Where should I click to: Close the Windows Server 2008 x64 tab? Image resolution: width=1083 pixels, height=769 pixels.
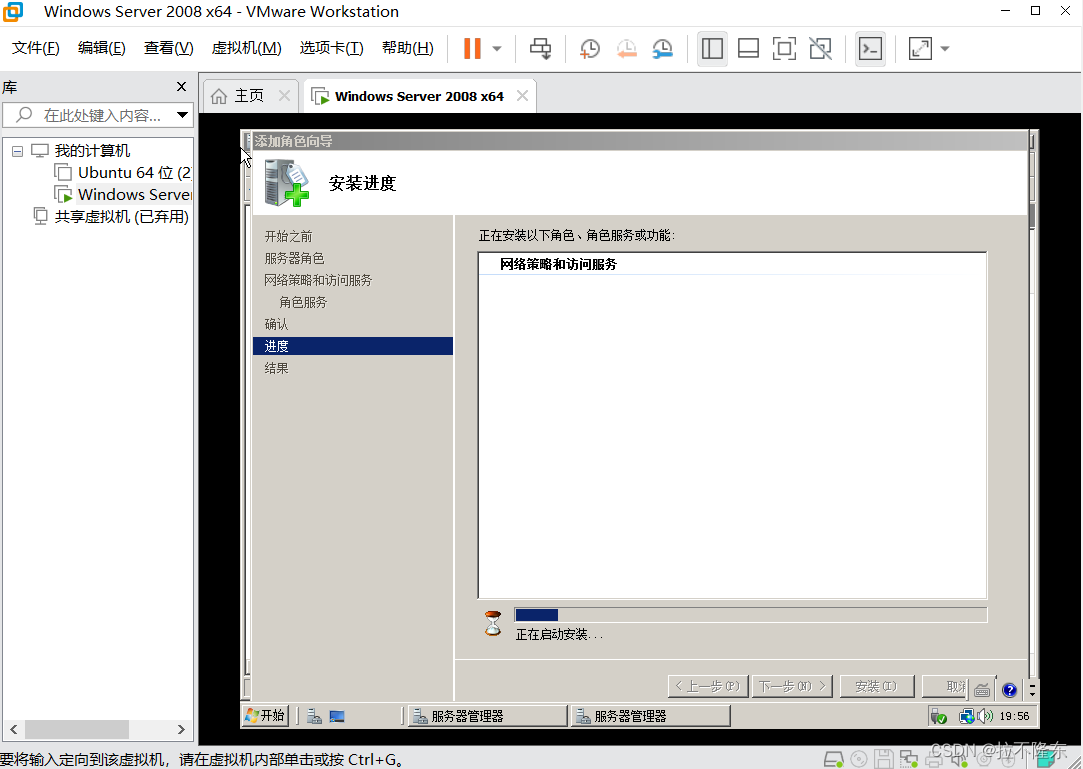pyautogui.click(x=523, y=96)
